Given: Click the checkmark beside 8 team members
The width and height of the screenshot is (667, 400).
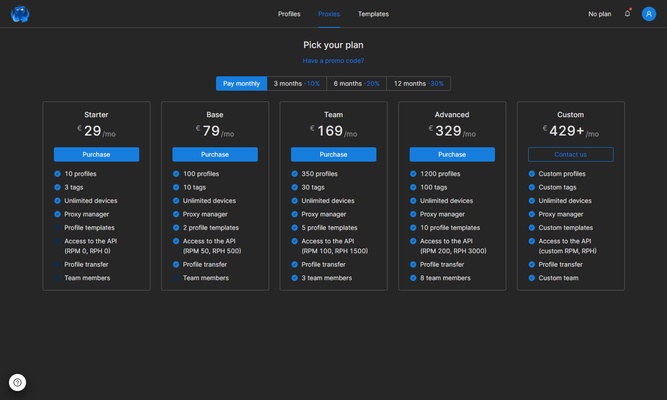Looking at the screenshot, I should 413,278.
